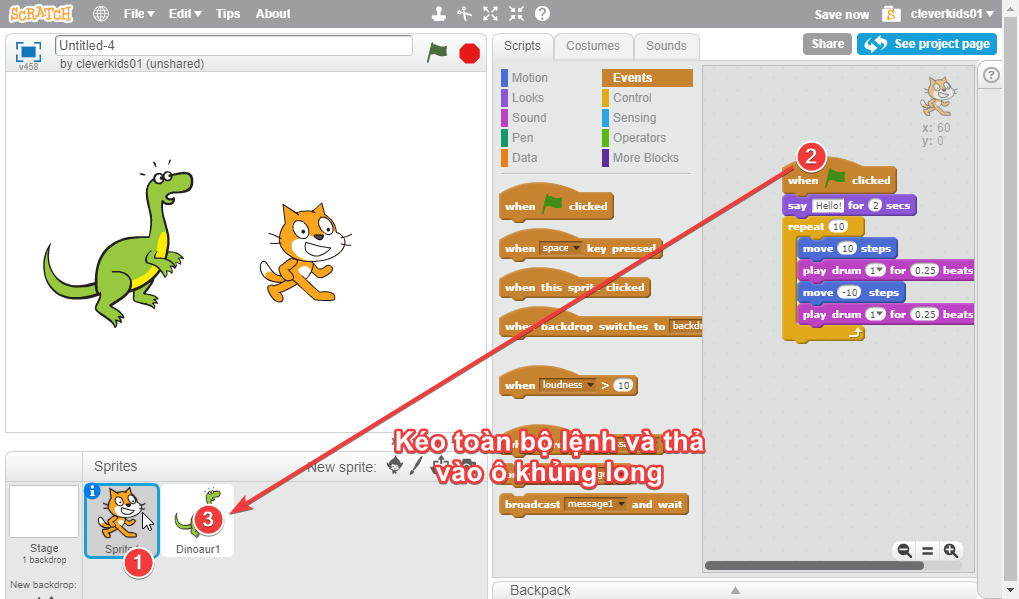1019x599 pixels.
Task: Reset zoom in the scripts area
Action: (x=927, y=551)
